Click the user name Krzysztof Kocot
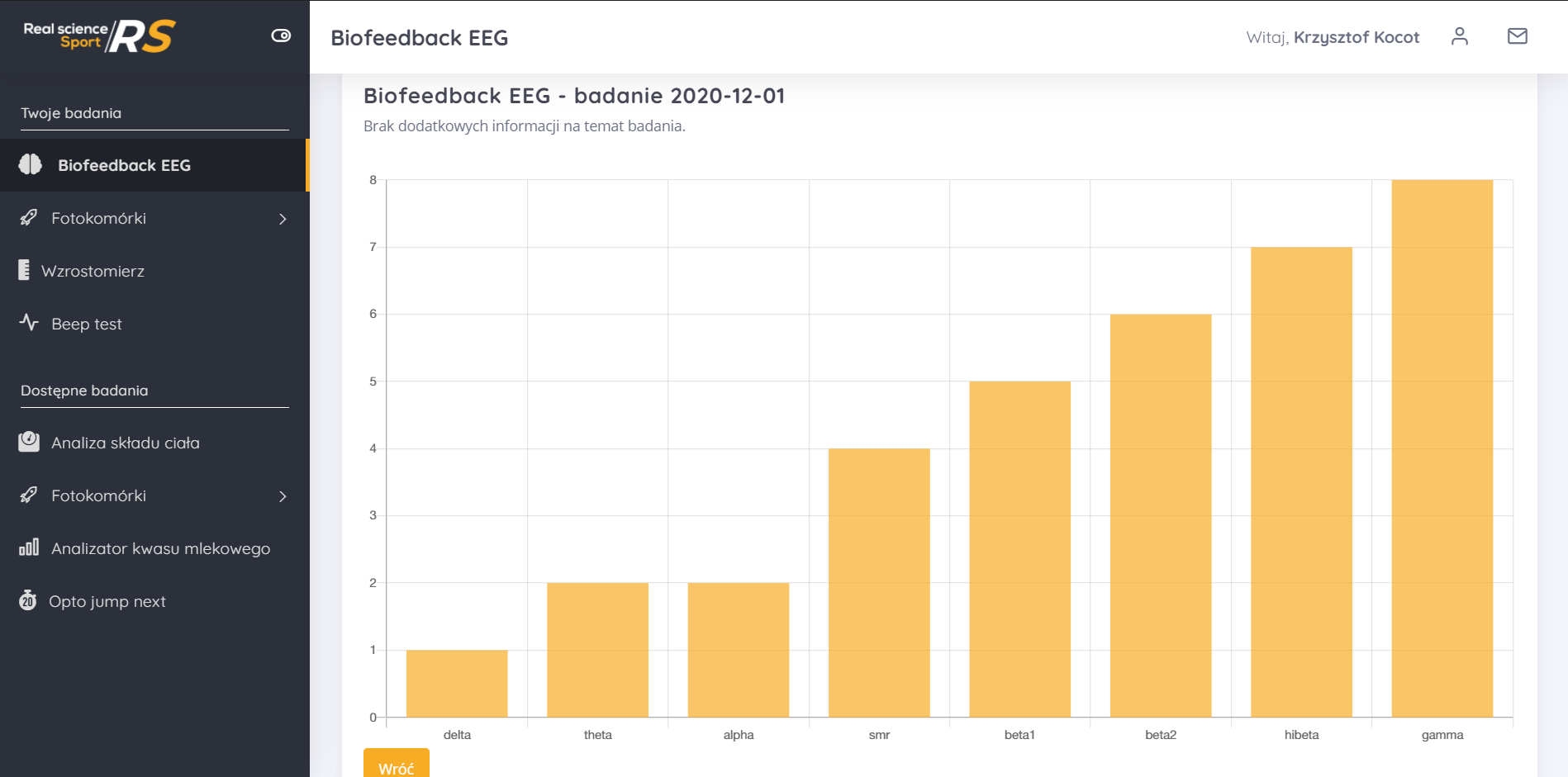The image size is (1568, 777). click(x=1357, y=37)
